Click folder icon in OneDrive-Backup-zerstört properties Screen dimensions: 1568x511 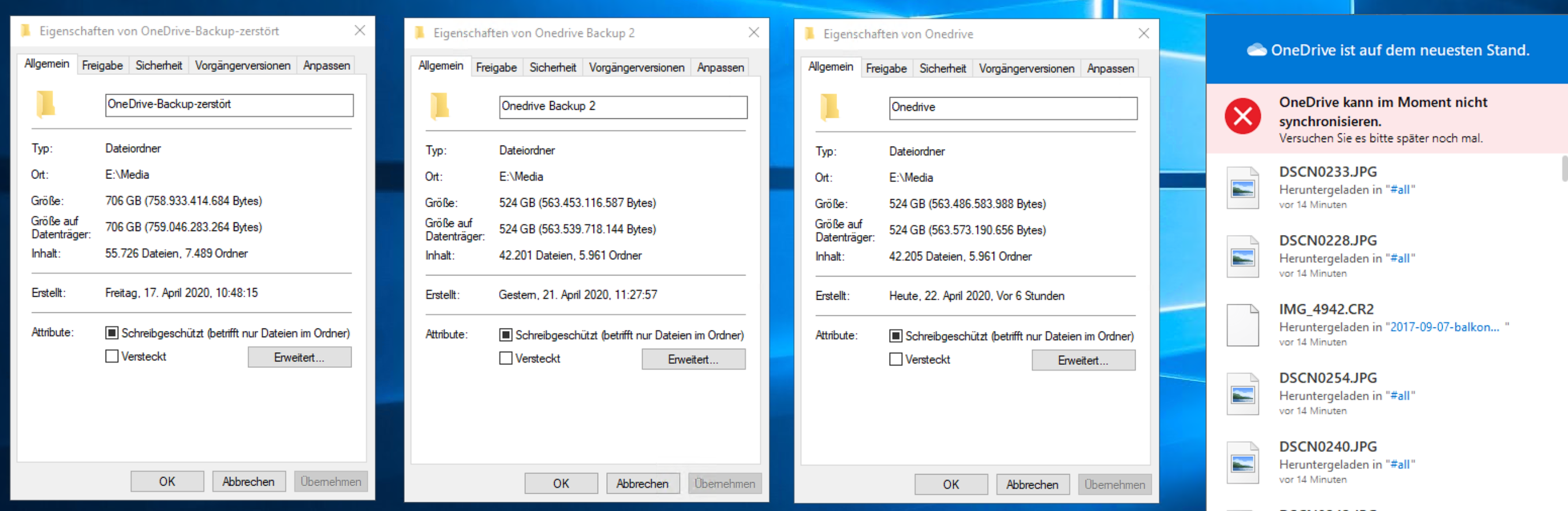click(x=46, y=104)
